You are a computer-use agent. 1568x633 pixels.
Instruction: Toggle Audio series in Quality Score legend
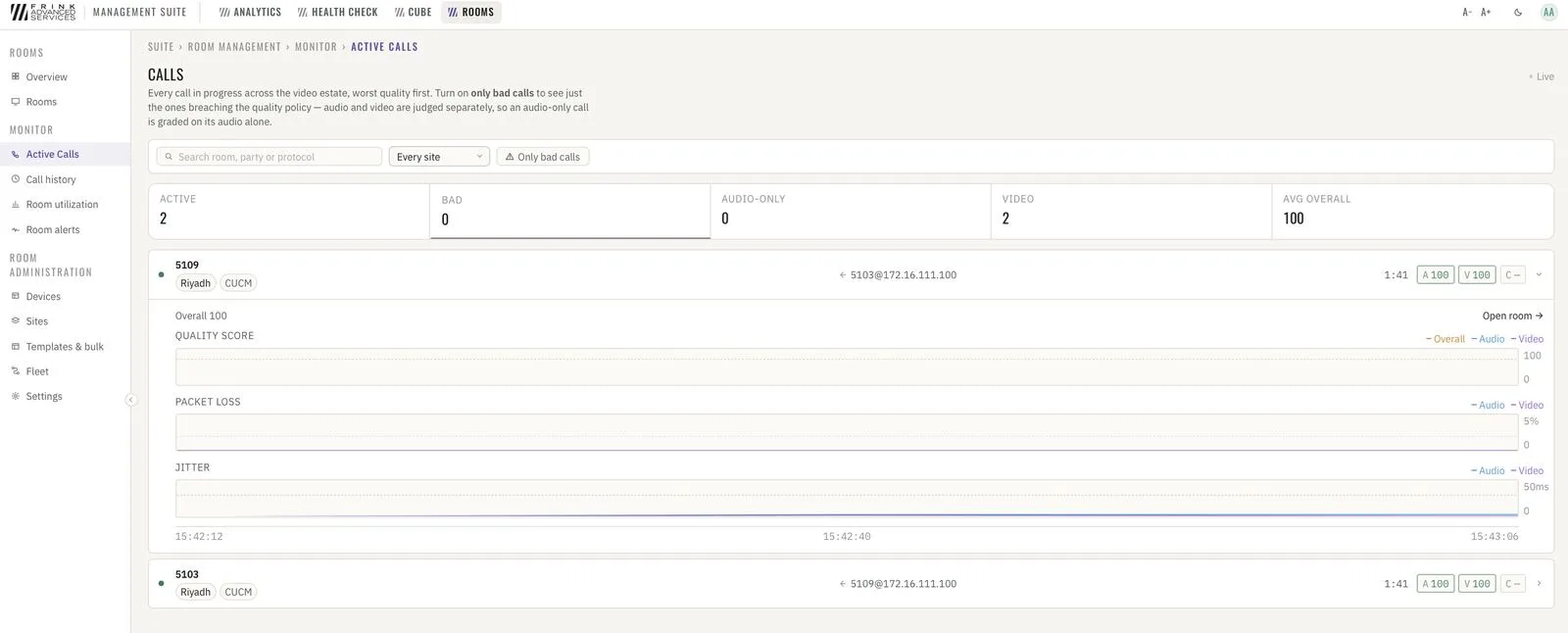pos(1488,339)
